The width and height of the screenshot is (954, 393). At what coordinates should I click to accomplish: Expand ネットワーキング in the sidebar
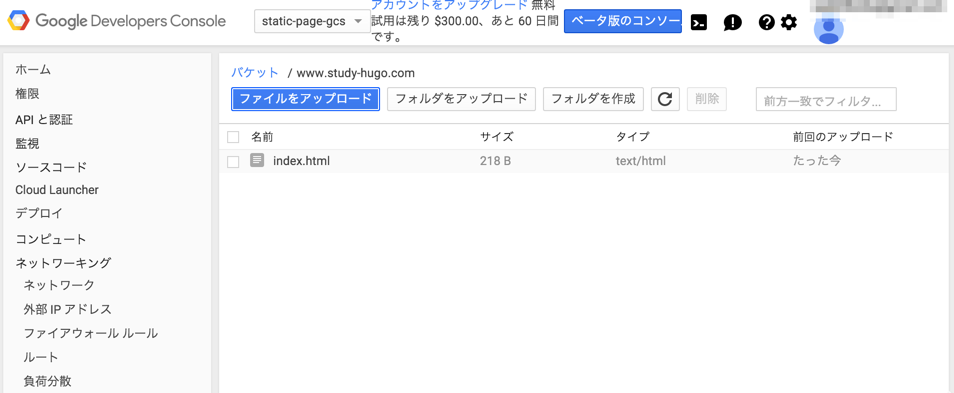[63, 263]
